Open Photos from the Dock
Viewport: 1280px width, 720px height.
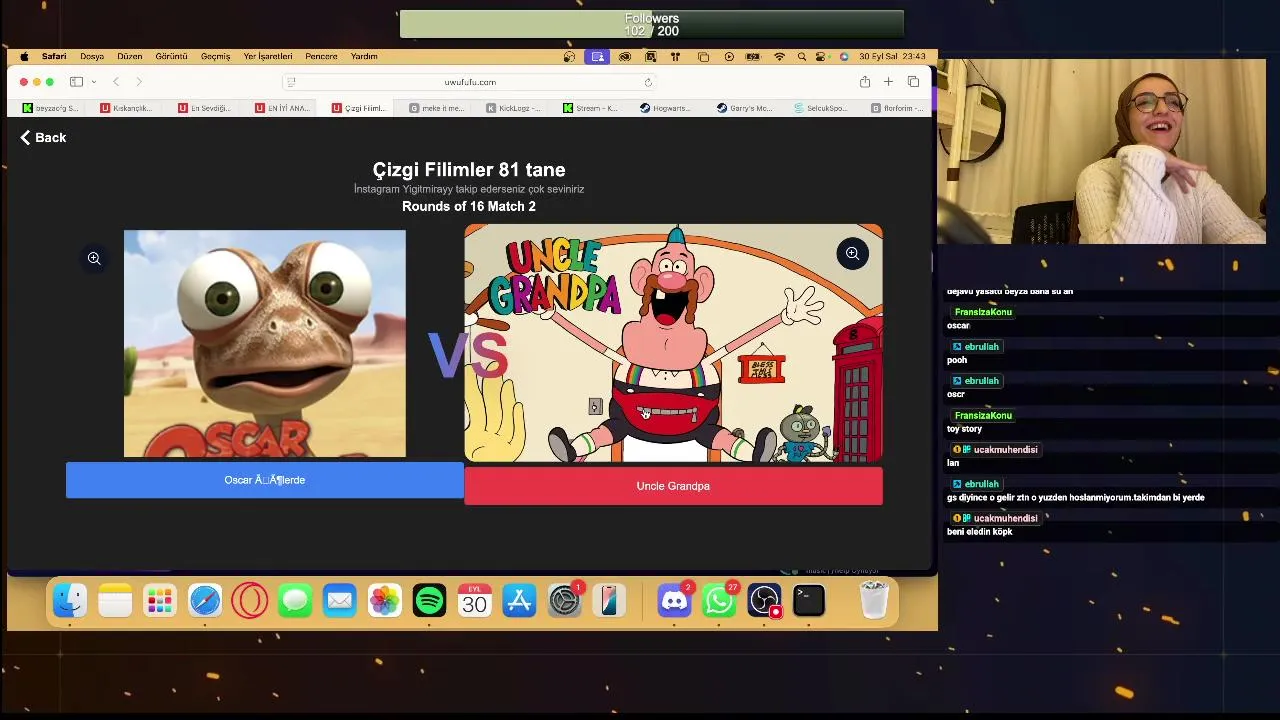[x=385, y=600]
